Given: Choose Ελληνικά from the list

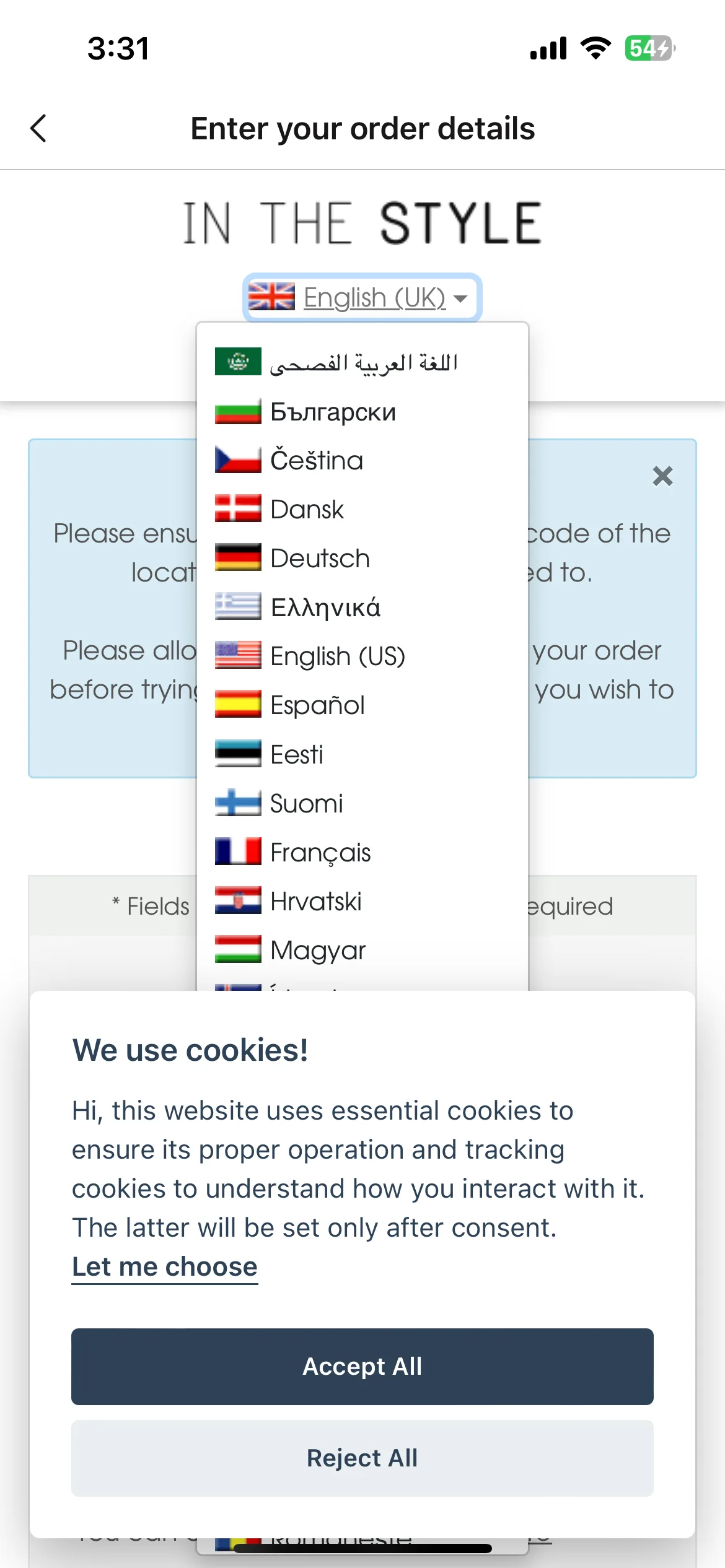Looking at the screenshot, I should tap(362, 608).
